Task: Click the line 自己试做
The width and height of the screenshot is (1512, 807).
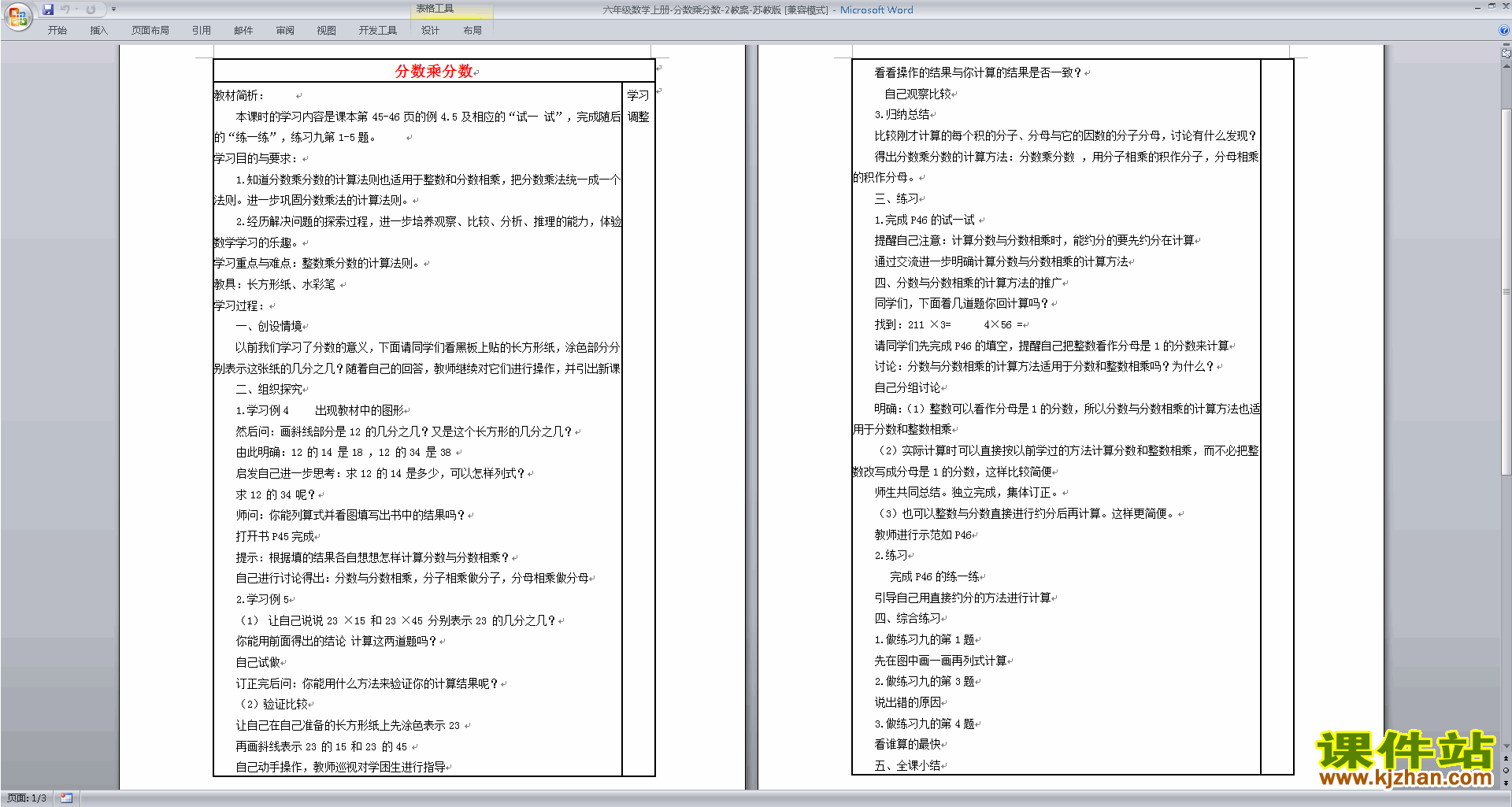Action: (258, 662)
